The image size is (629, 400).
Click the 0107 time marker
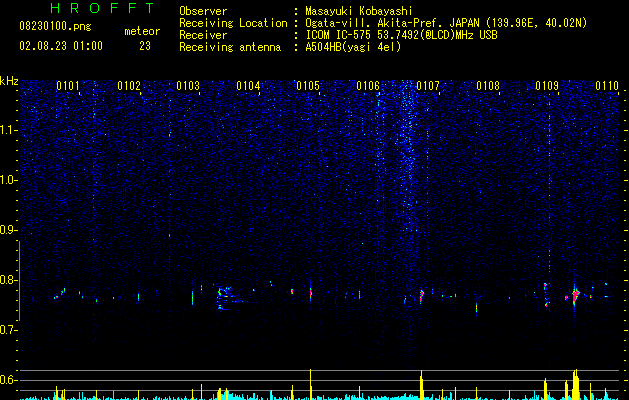(x=428, y=86)
